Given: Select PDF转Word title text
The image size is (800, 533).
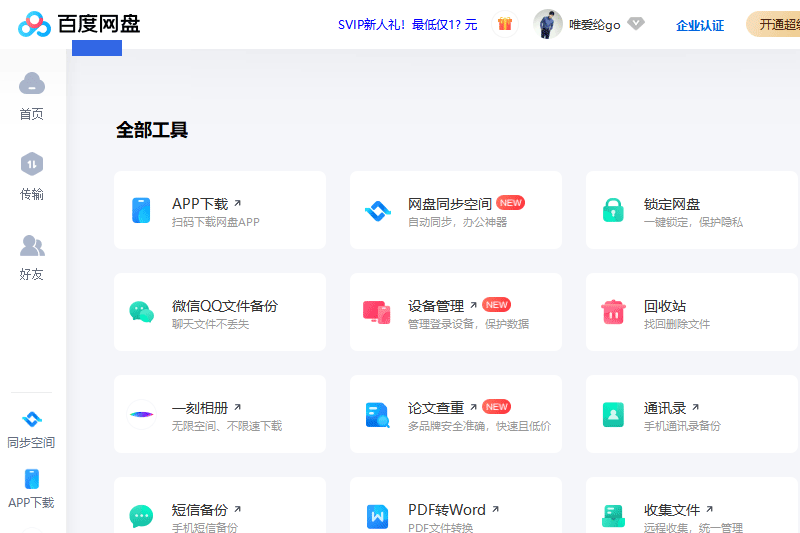Looking at the screenshot, I should pos(446,510).
